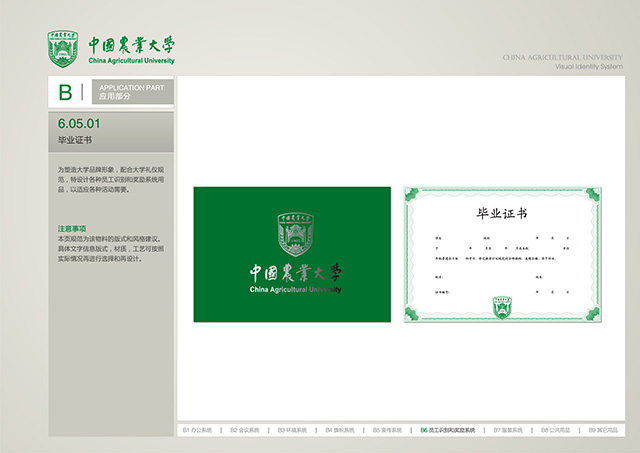Open the B5 宣传系统 tab
This screenshot has height=453, width=640.
point(387,429)
